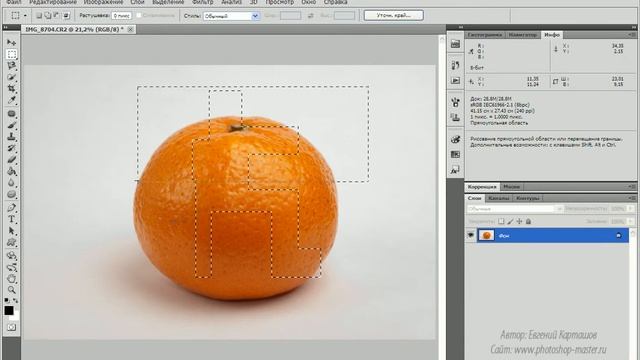Viewport: 640px width, 360px height.
Task: Select the Path Selection tool
Action: click(x=11, y=231)
